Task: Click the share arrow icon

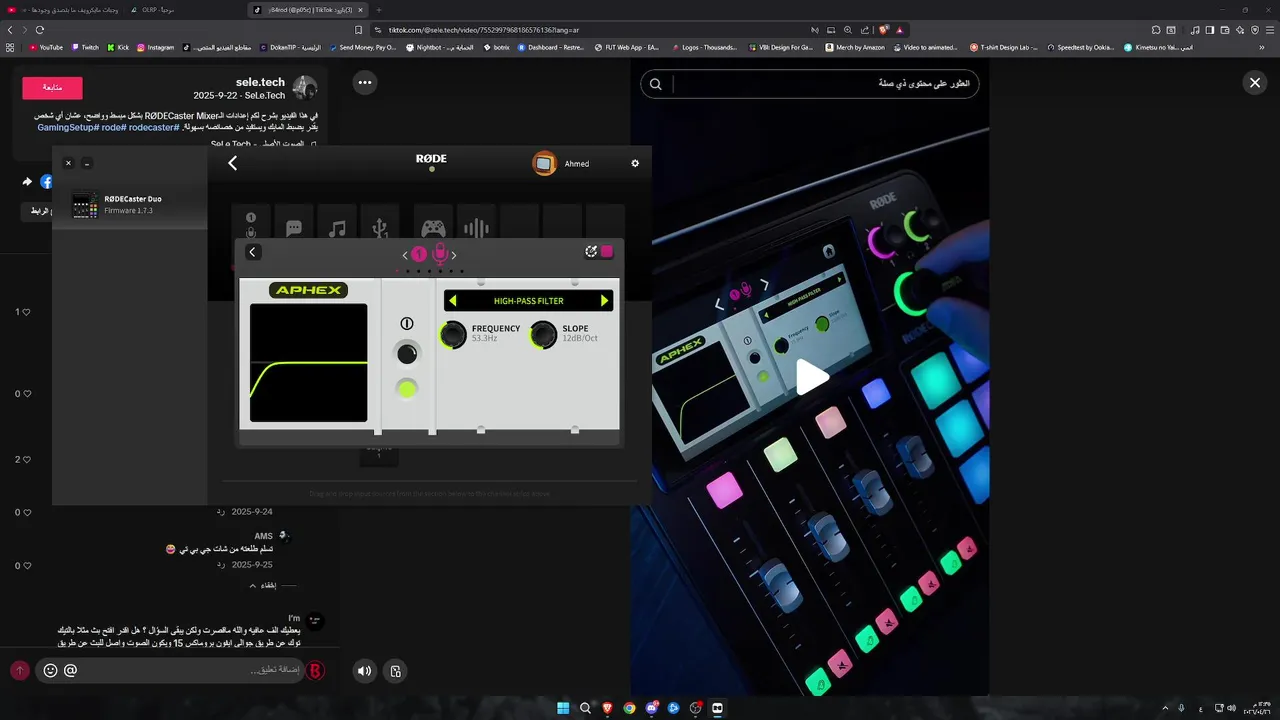Action: coord(27,182)
